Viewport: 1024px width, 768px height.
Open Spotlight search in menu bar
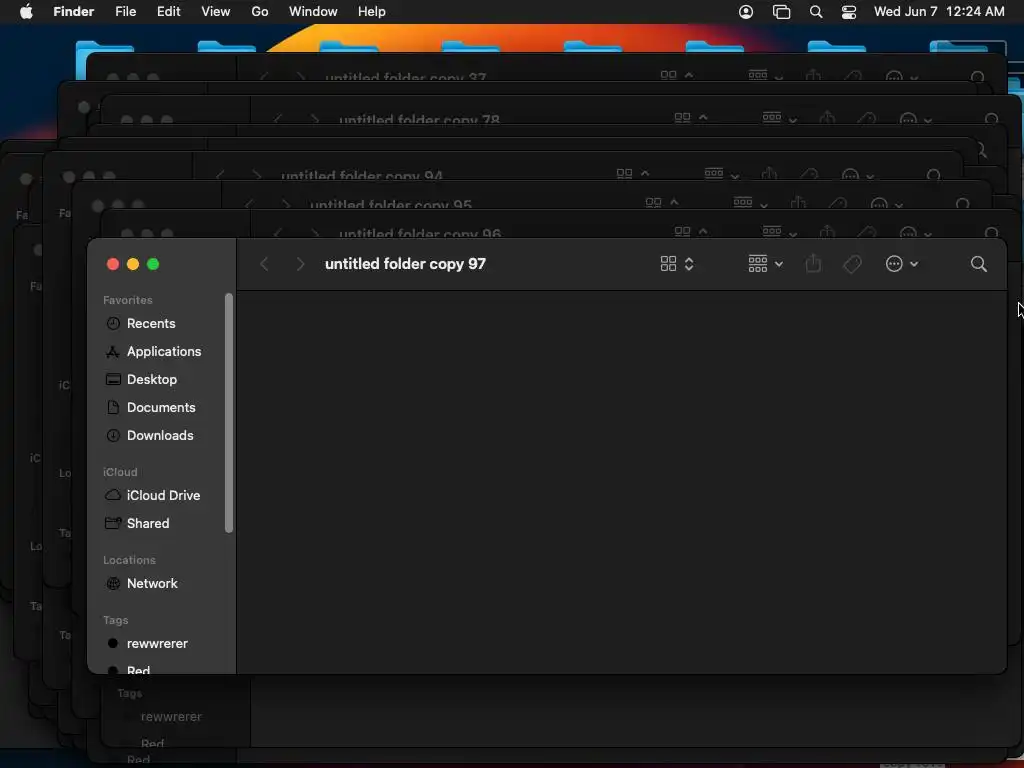pyautogui.click(x=816, y=11)
